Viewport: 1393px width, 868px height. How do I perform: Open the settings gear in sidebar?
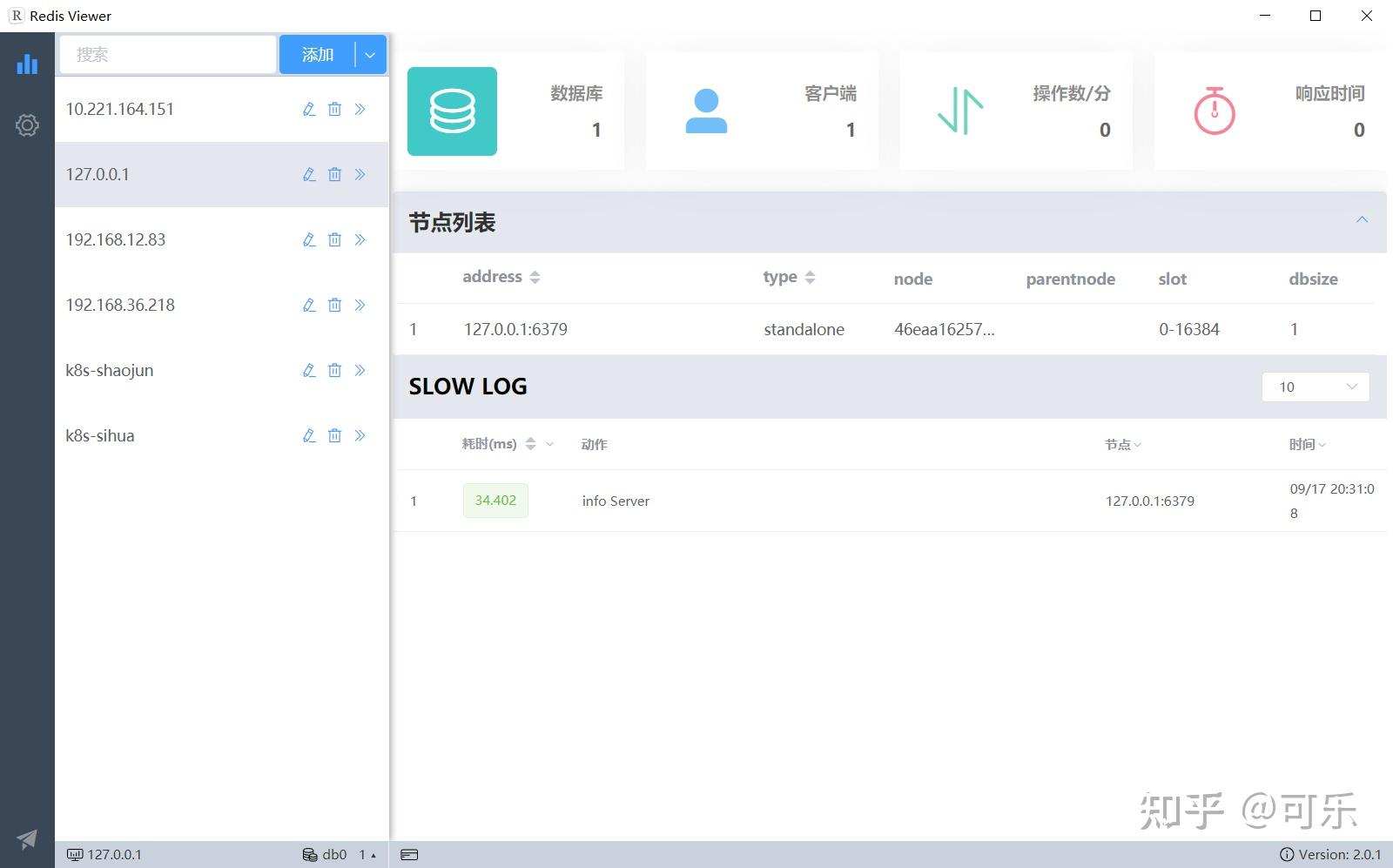pyautogui.click(x=27, y=125)
